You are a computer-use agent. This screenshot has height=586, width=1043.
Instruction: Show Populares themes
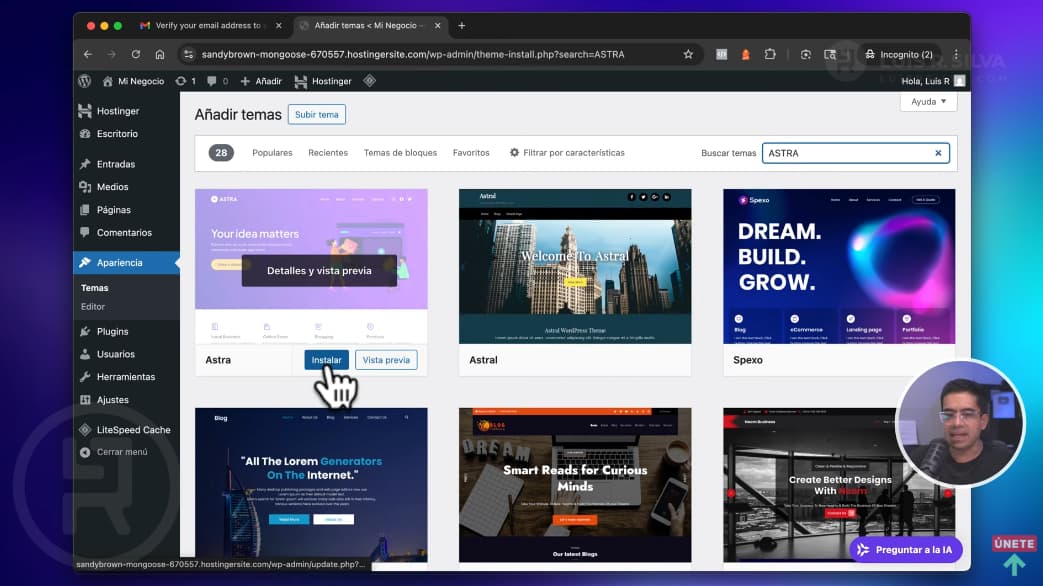click(272, 153)
